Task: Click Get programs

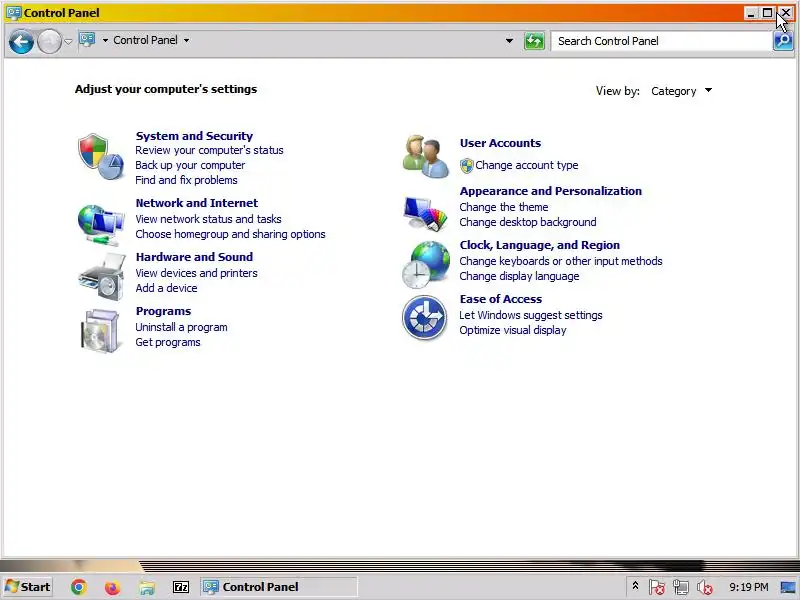Action: pos(168,342)
